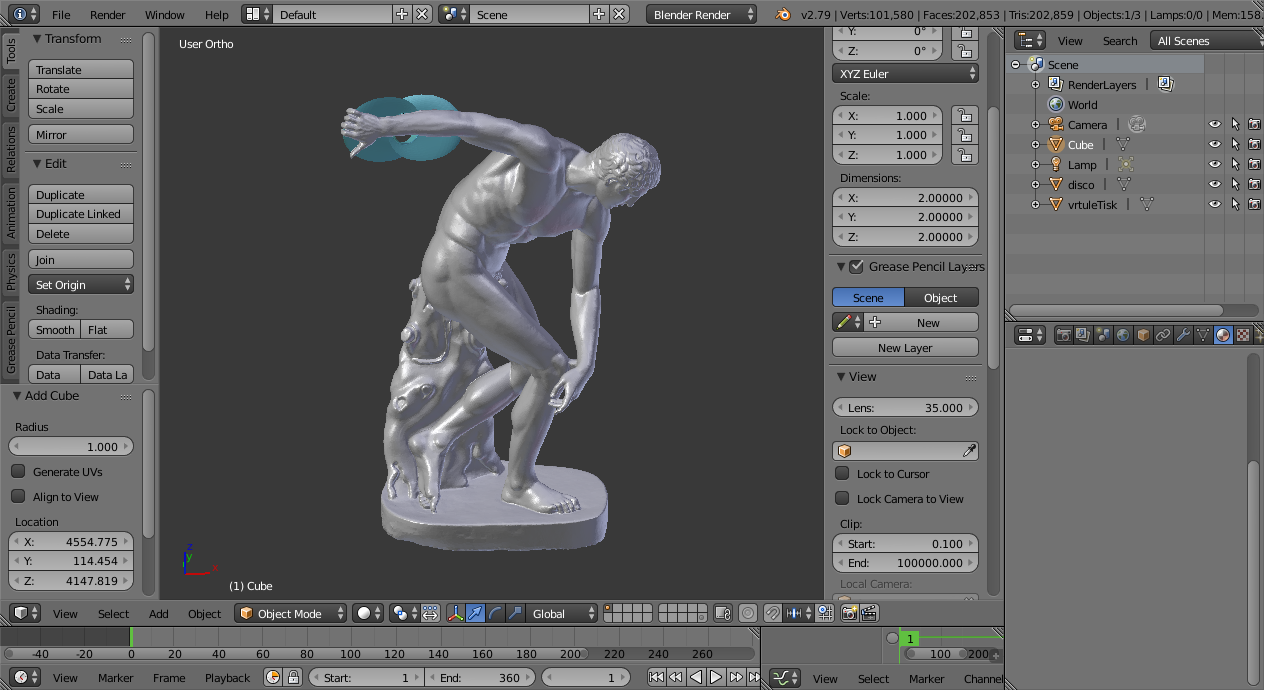The image size is (1264, 690).
Task: Open the All Scenes outliner filter dropdown
Action: (1206, 40)
